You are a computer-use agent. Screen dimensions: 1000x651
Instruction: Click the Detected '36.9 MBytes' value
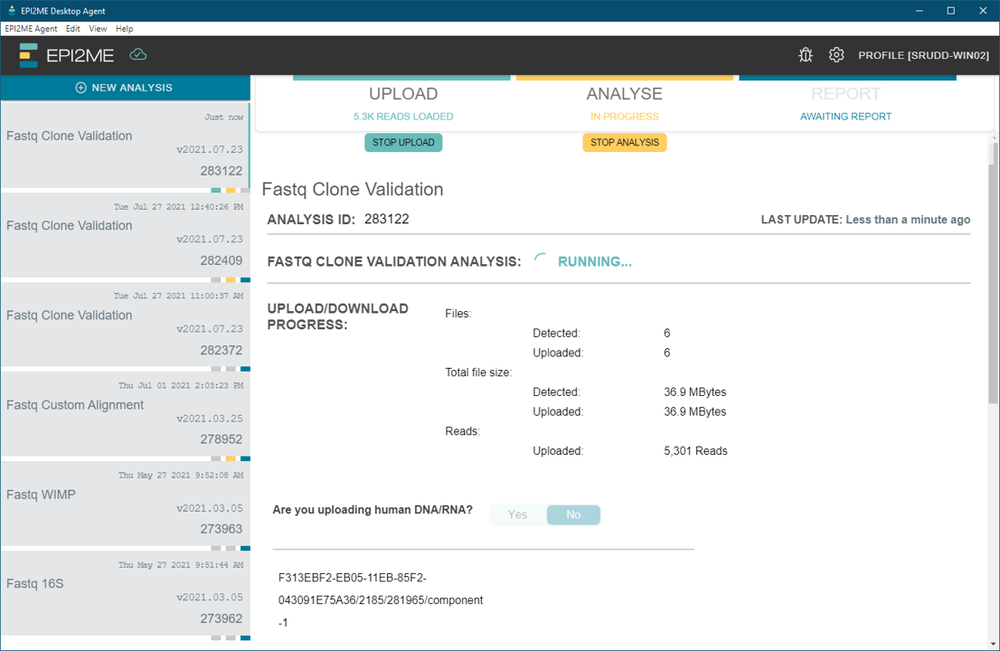(x=695, y=392)
